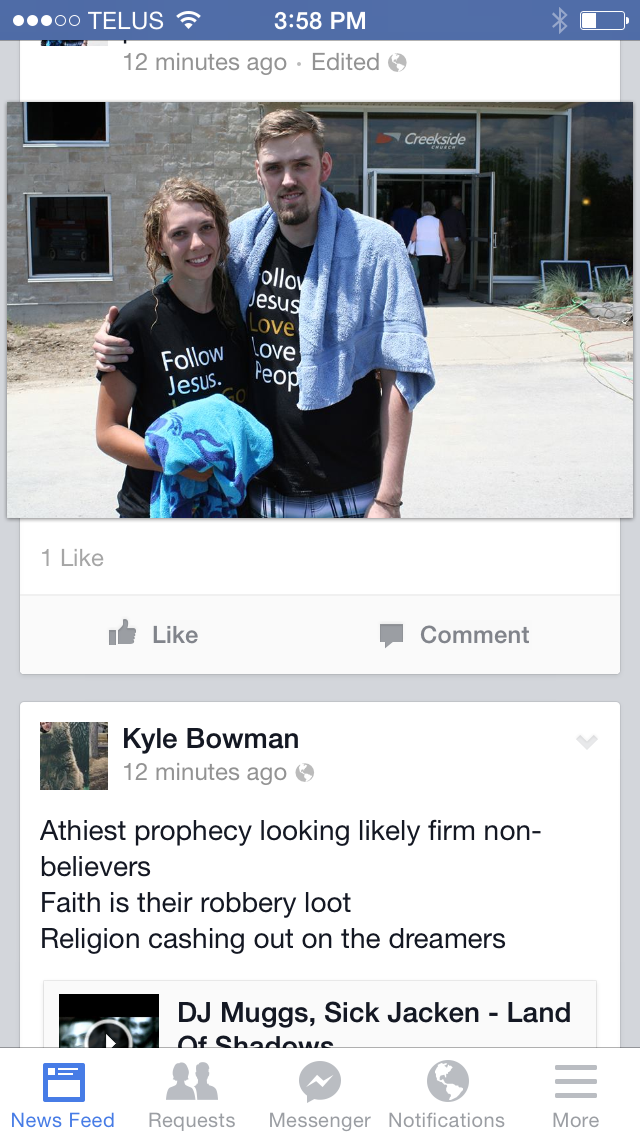Open the Messenger icon
Screen dimensions: 640x1136
320,1082
